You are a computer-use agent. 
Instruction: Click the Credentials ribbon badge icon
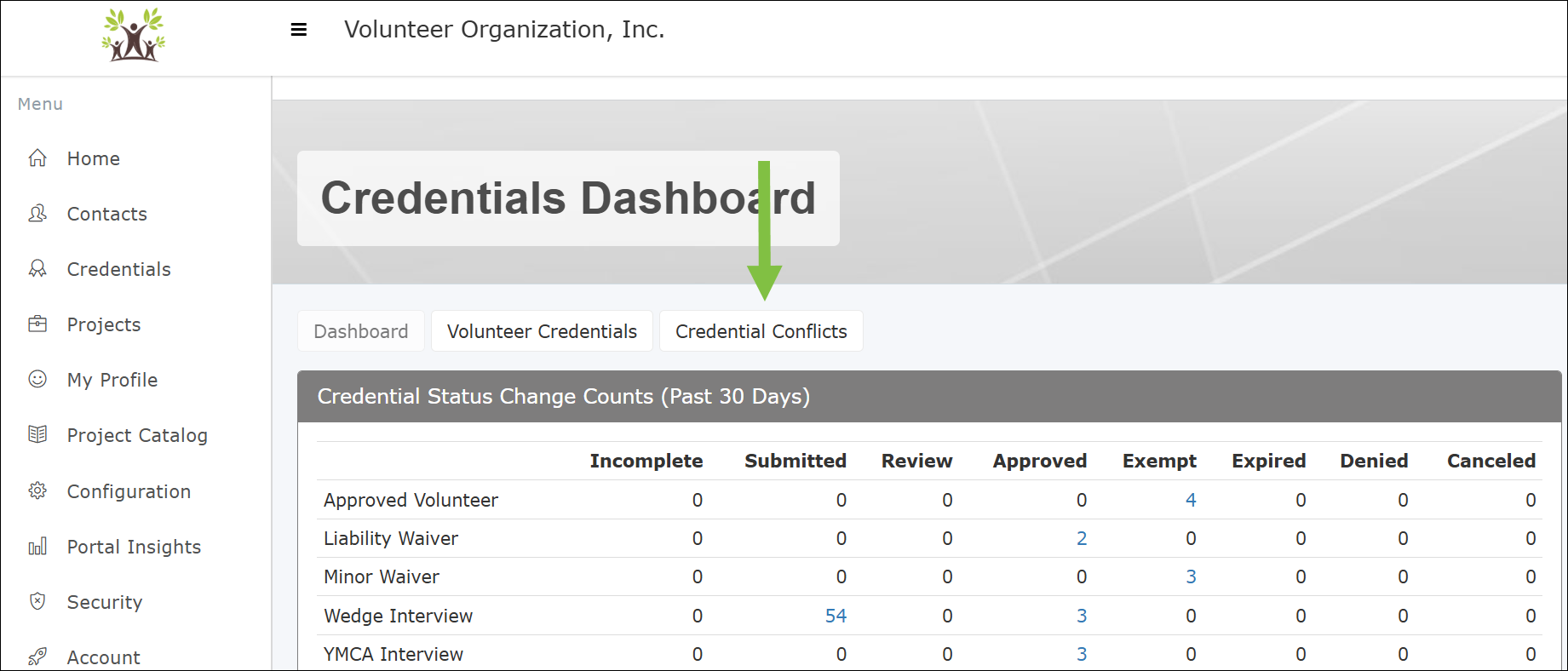37,269
